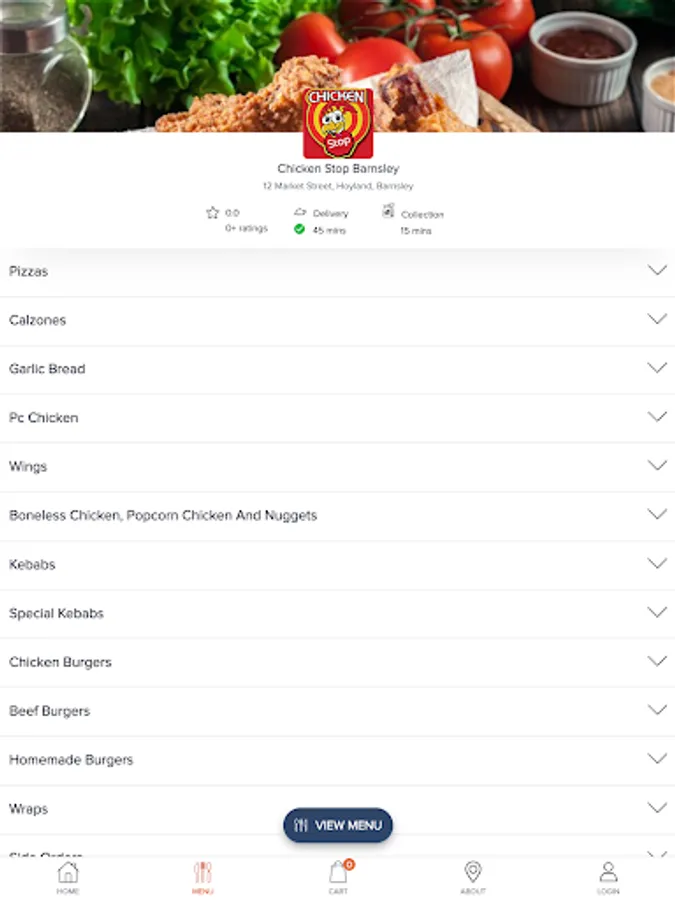Open Boneless Chicken, Popcorn Chicken And Nuggets

coord(338,515)
